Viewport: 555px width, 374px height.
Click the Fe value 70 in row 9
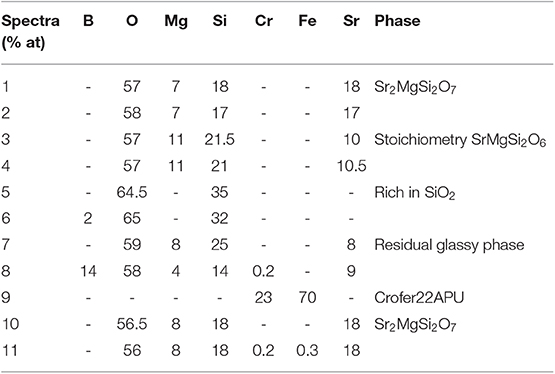[307, 298]
